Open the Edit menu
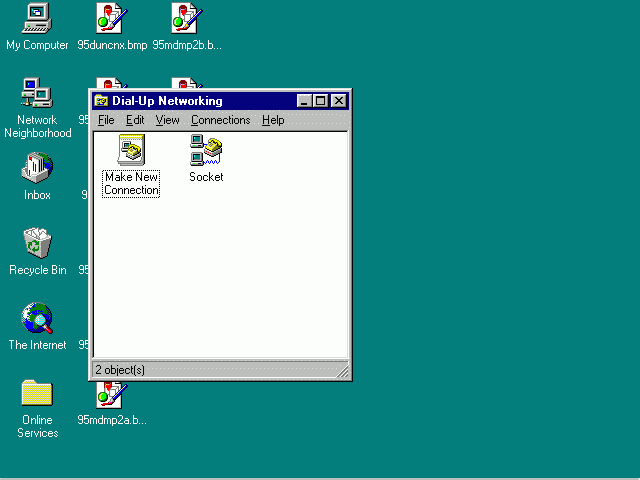The height and width of the screenshot is (480, 640). tap(135, 120)
